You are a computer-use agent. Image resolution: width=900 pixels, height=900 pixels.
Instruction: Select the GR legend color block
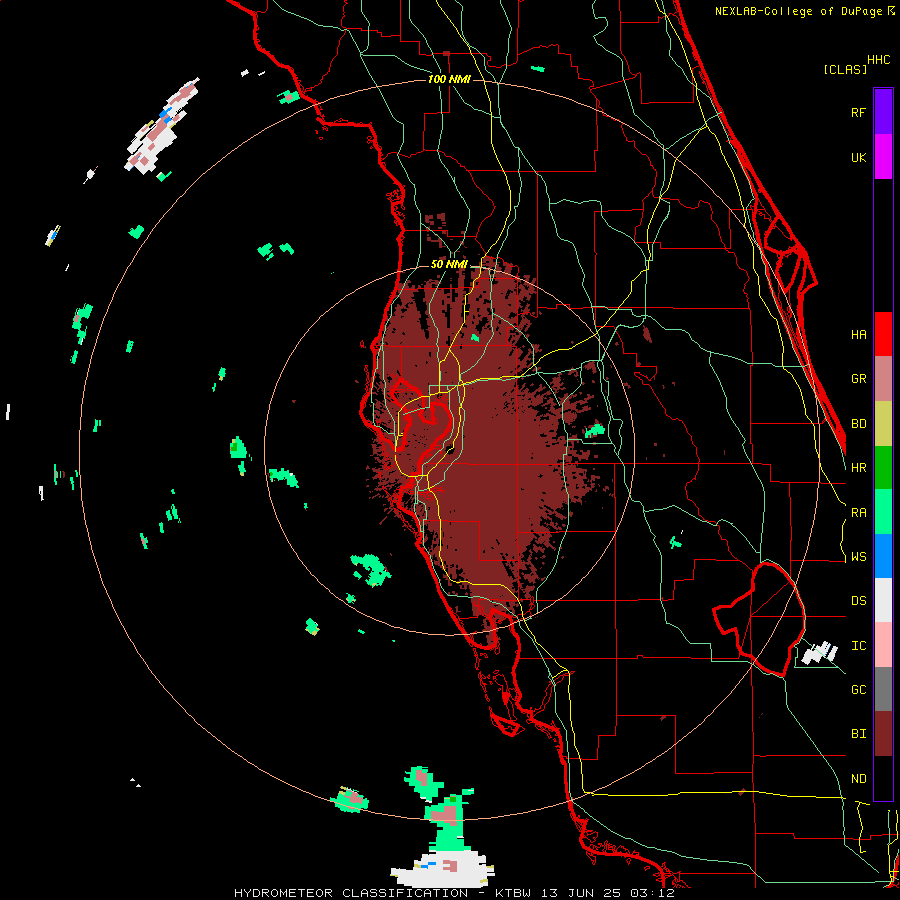pyautogui.click(x=883, y=379)
